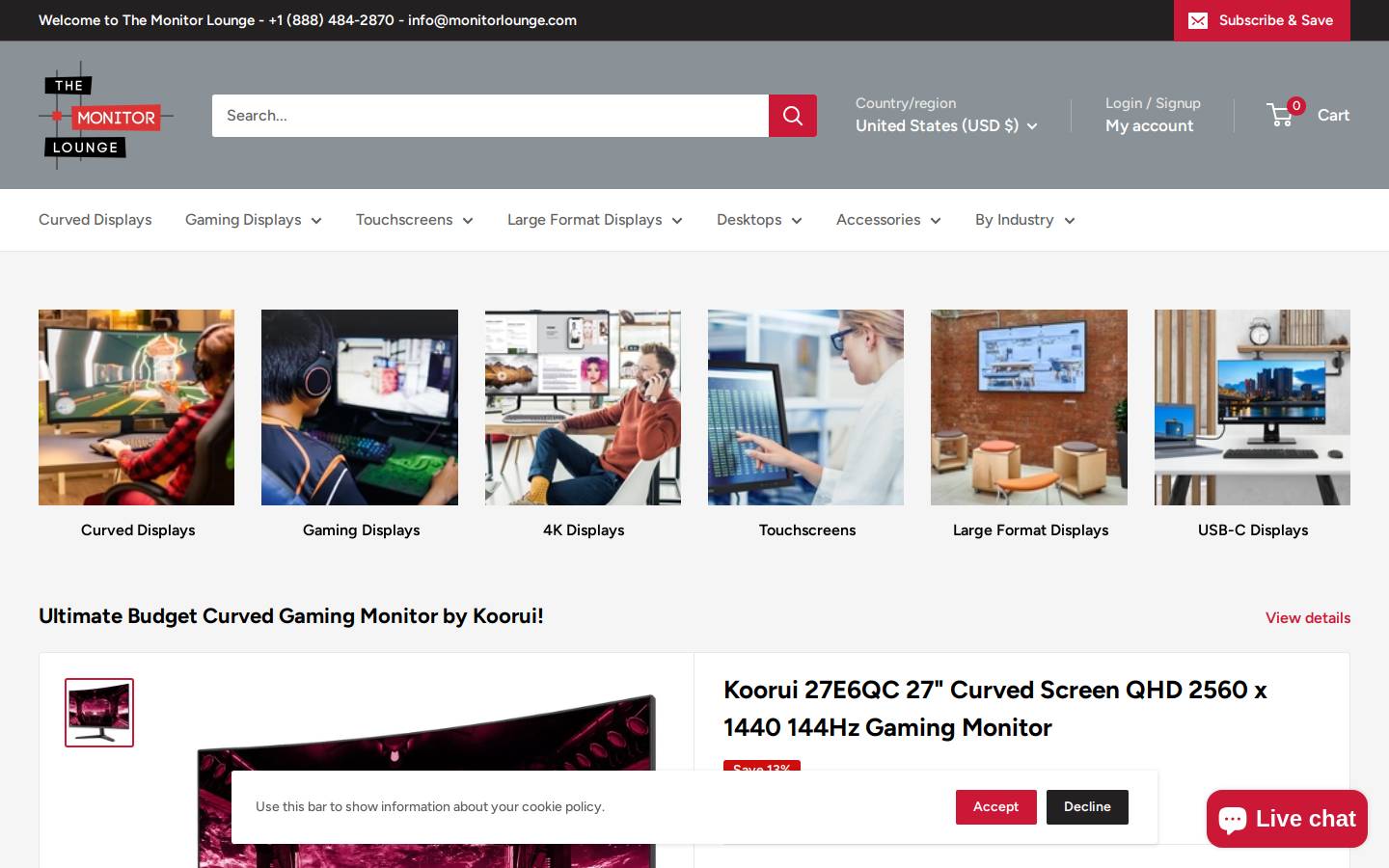Click The Monitor Lounge logo
Viewport: 1389px width, 868px height.
[x=106, y=115]
